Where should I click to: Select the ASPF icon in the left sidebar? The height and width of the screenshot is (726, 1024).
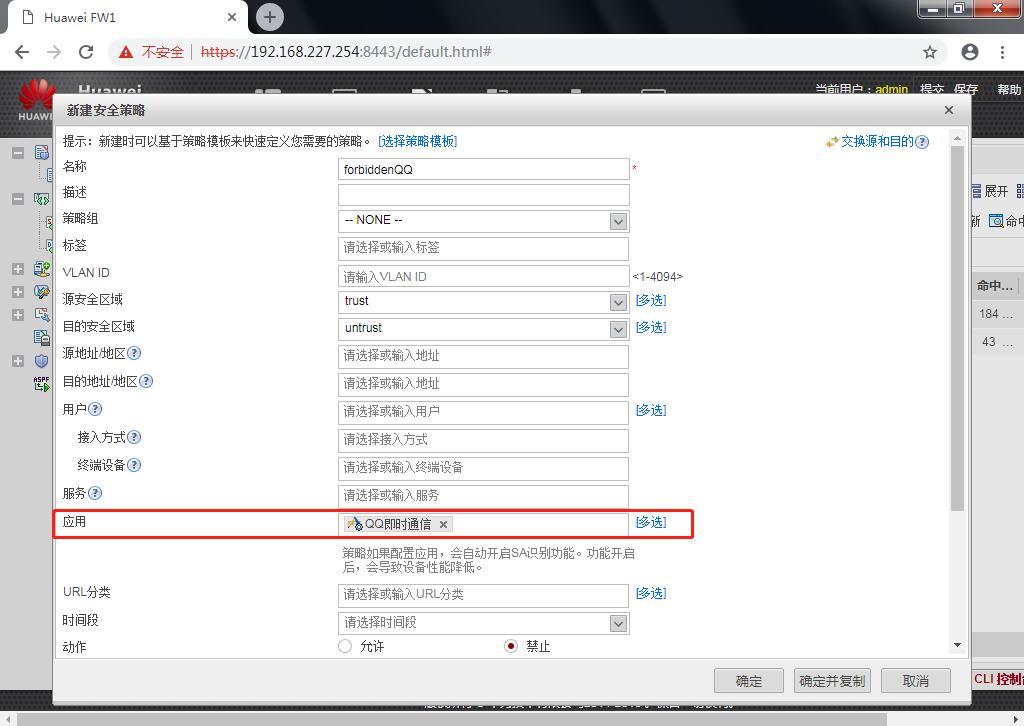coord(41,382)
